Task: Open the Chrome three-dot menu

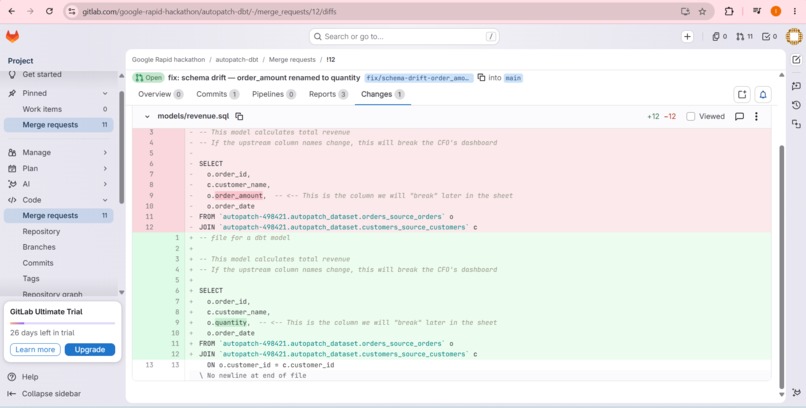Action: tap(795, 11)
